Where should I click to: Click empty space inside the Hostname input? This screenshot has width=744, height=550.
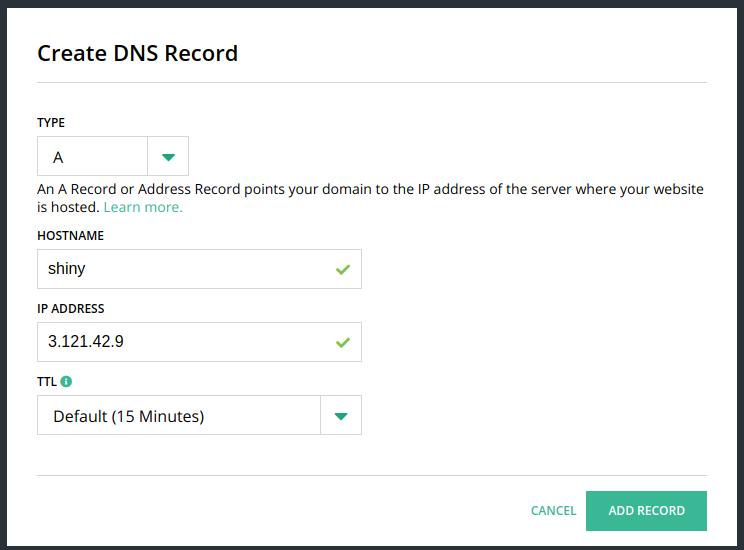(209, 269)
